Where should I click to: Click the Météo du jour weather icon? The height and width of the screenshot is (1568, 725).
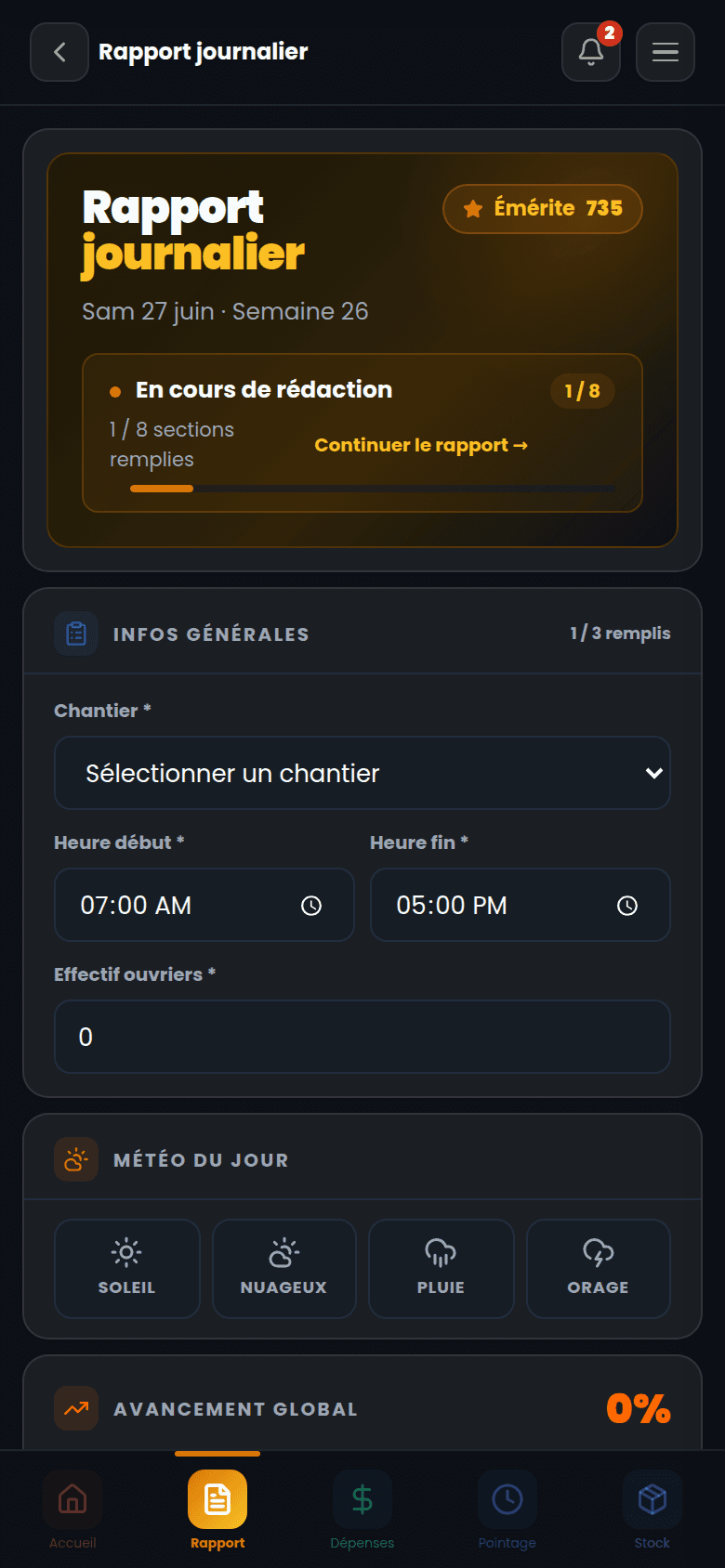[x=76, y=1159]
